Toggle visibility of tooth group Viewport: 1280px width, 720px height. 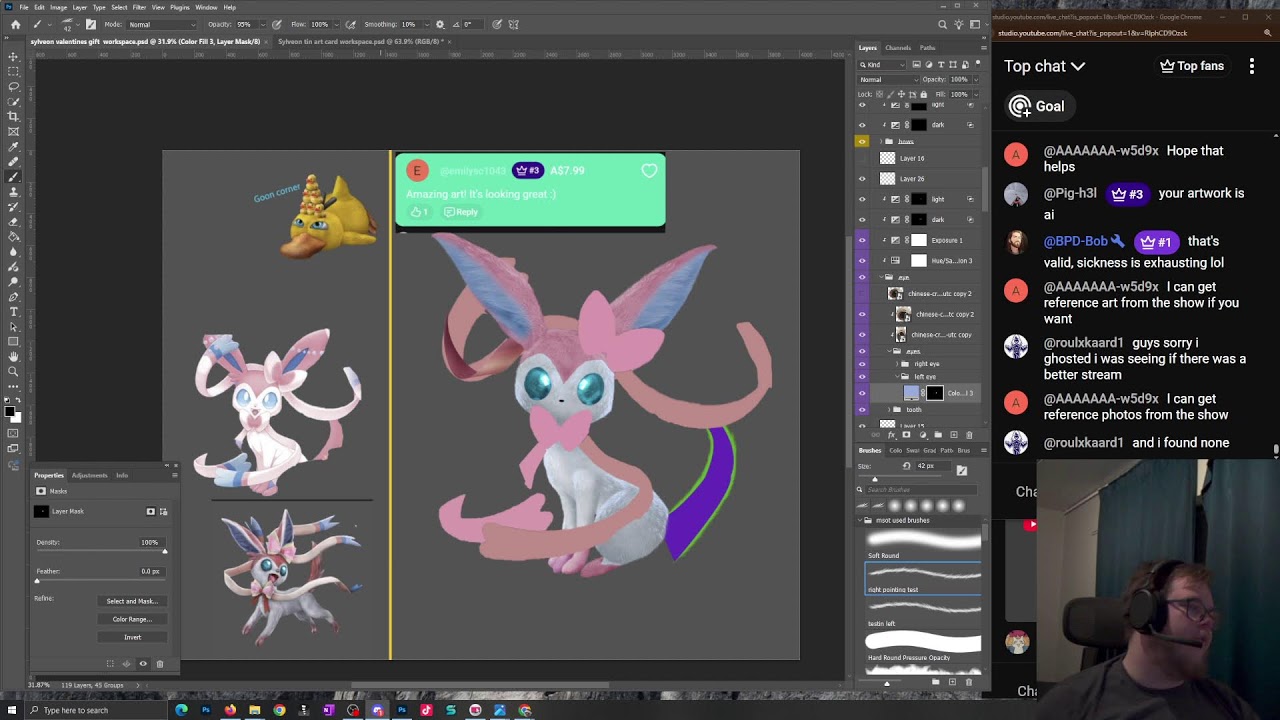pos(862,410)
